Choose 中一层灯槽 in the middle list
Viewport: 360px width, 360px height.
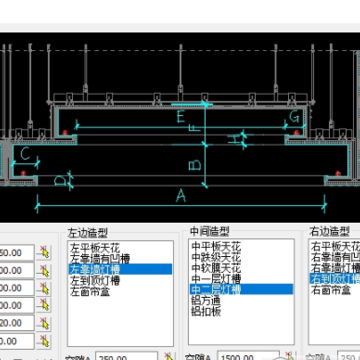coord(216,279)
